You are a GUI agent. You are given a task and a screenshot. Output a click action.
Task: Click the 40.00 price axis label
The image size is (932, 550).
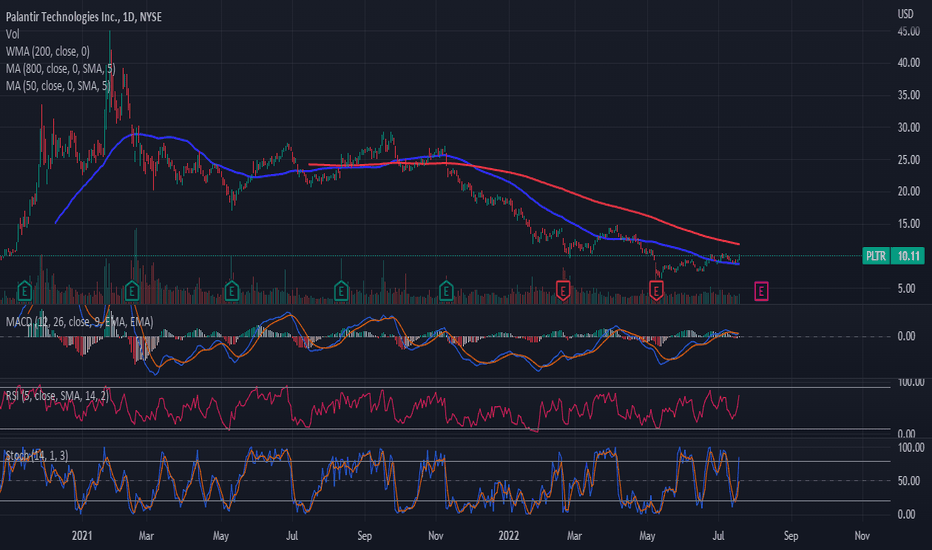[x=909, y=63]
